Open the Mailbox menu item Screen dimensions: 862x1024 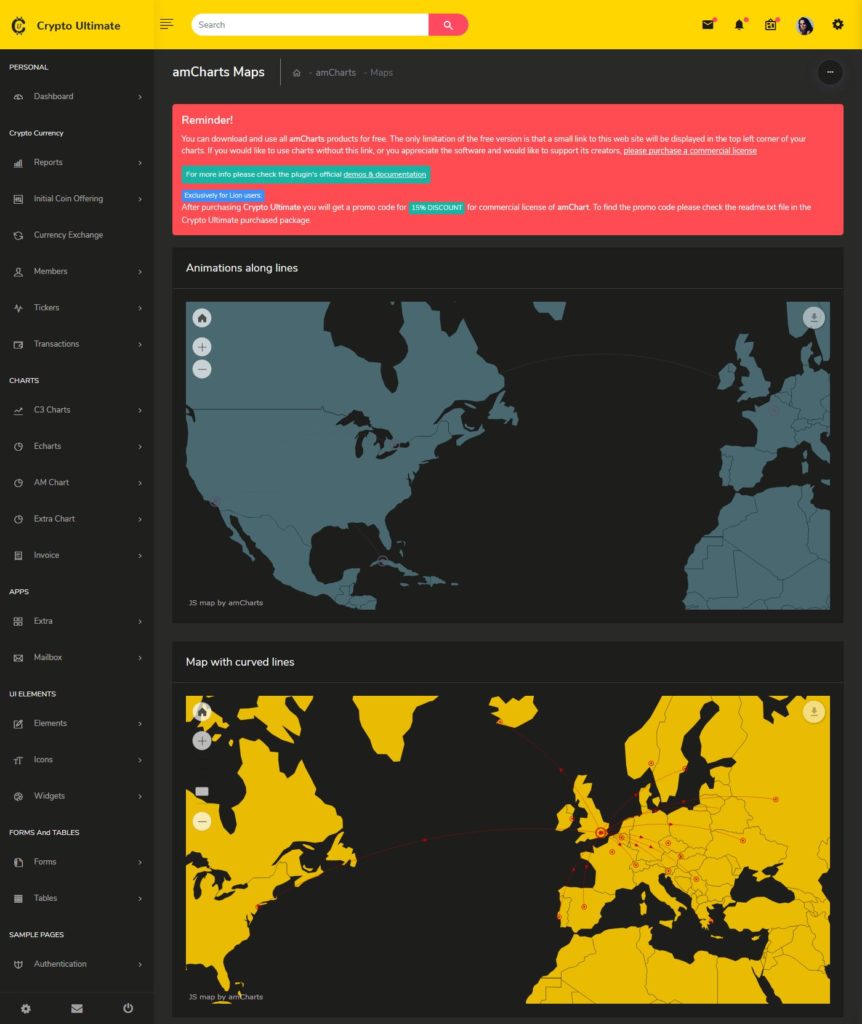77,658
